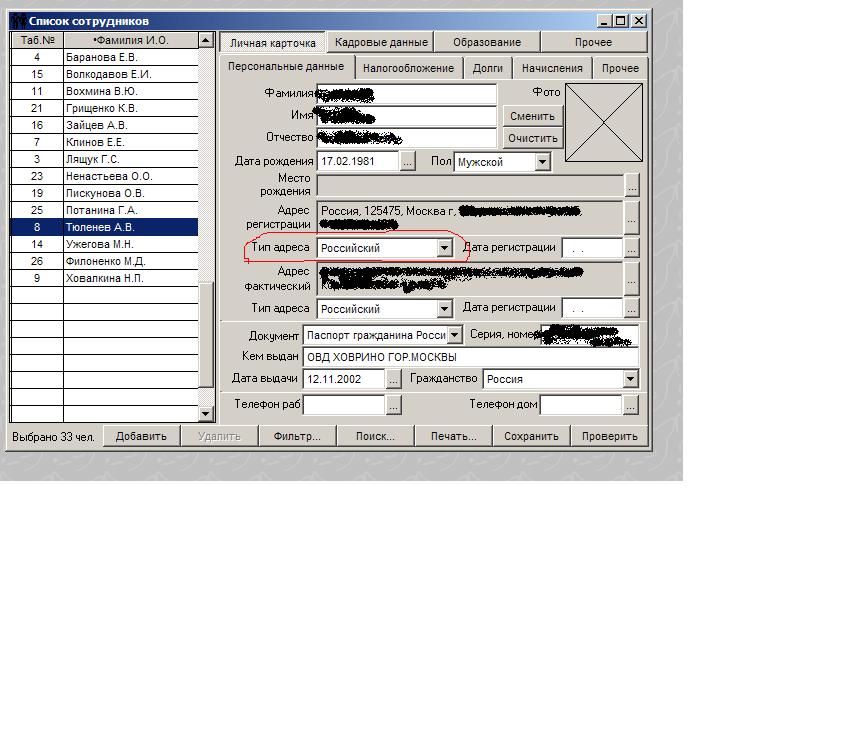Click ellipsis button beside Адрес регистрации field

pos(631,216)
